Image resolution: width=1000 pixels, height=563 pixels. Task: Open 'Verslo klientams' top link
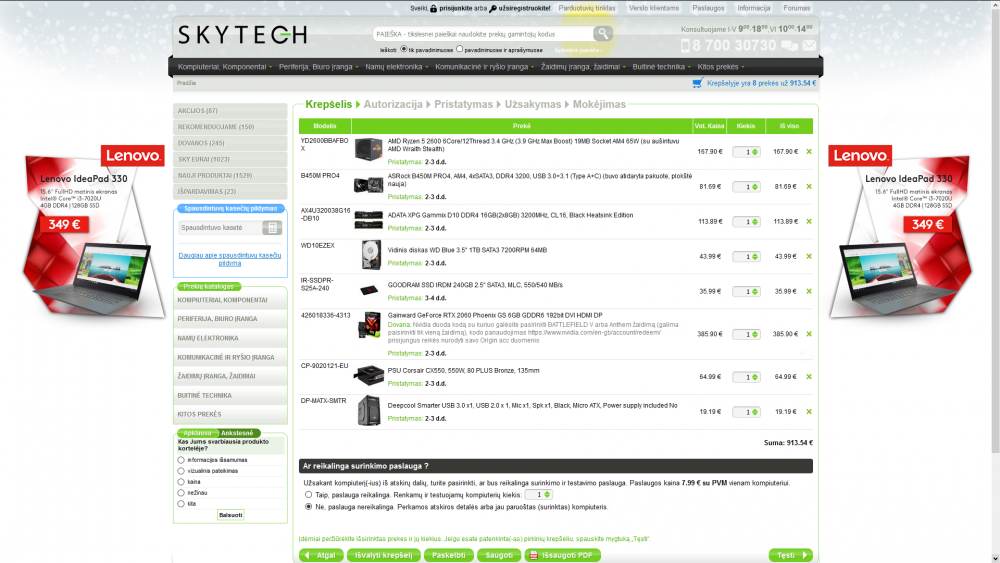654,8
